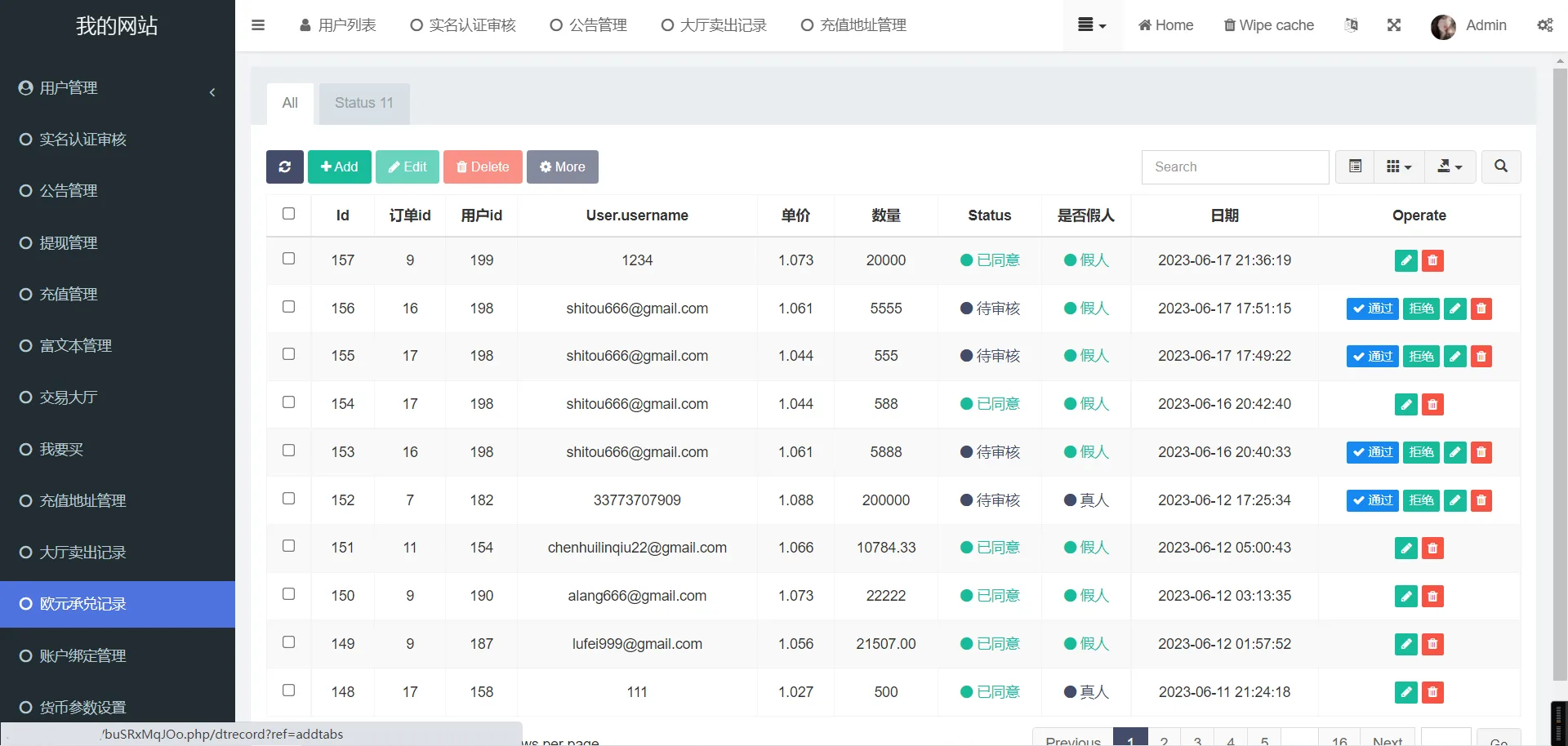Image resolution: width=1568 pixels, height=746 pixels.
Task: Click the fullscreen expand icon in header
Action: (1394, 25)
